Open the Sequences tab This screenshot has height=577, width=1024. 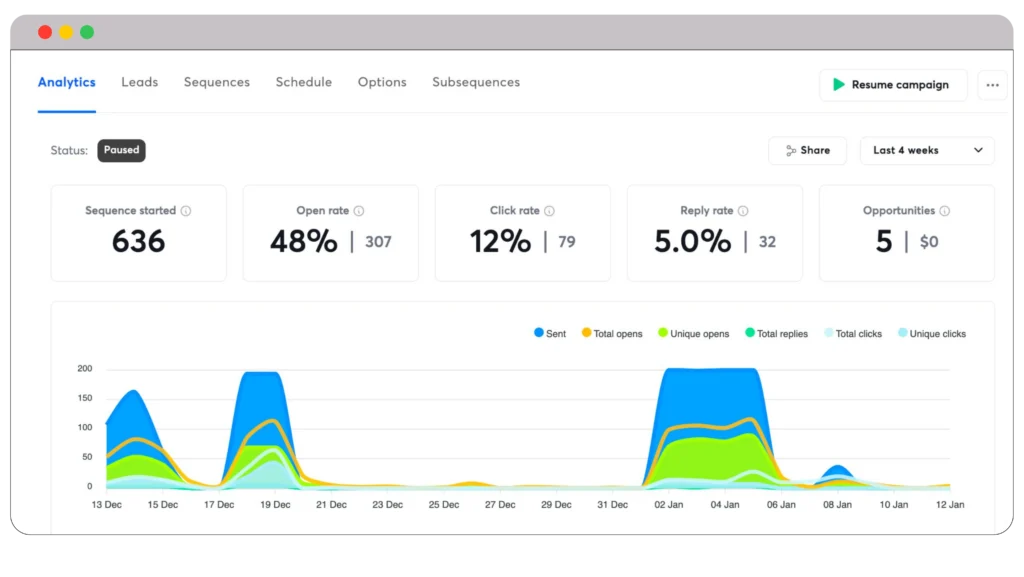[216, 82]
